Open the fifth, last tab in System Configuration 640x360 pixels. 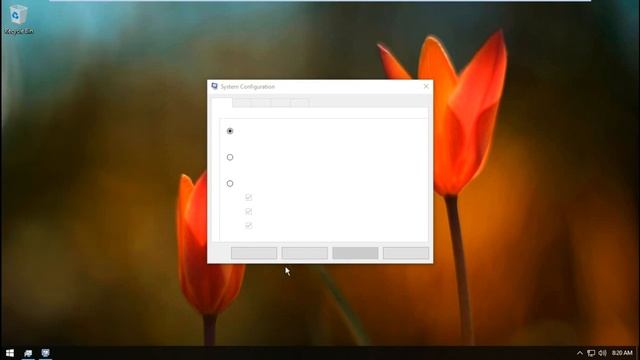tap(300, 103)
